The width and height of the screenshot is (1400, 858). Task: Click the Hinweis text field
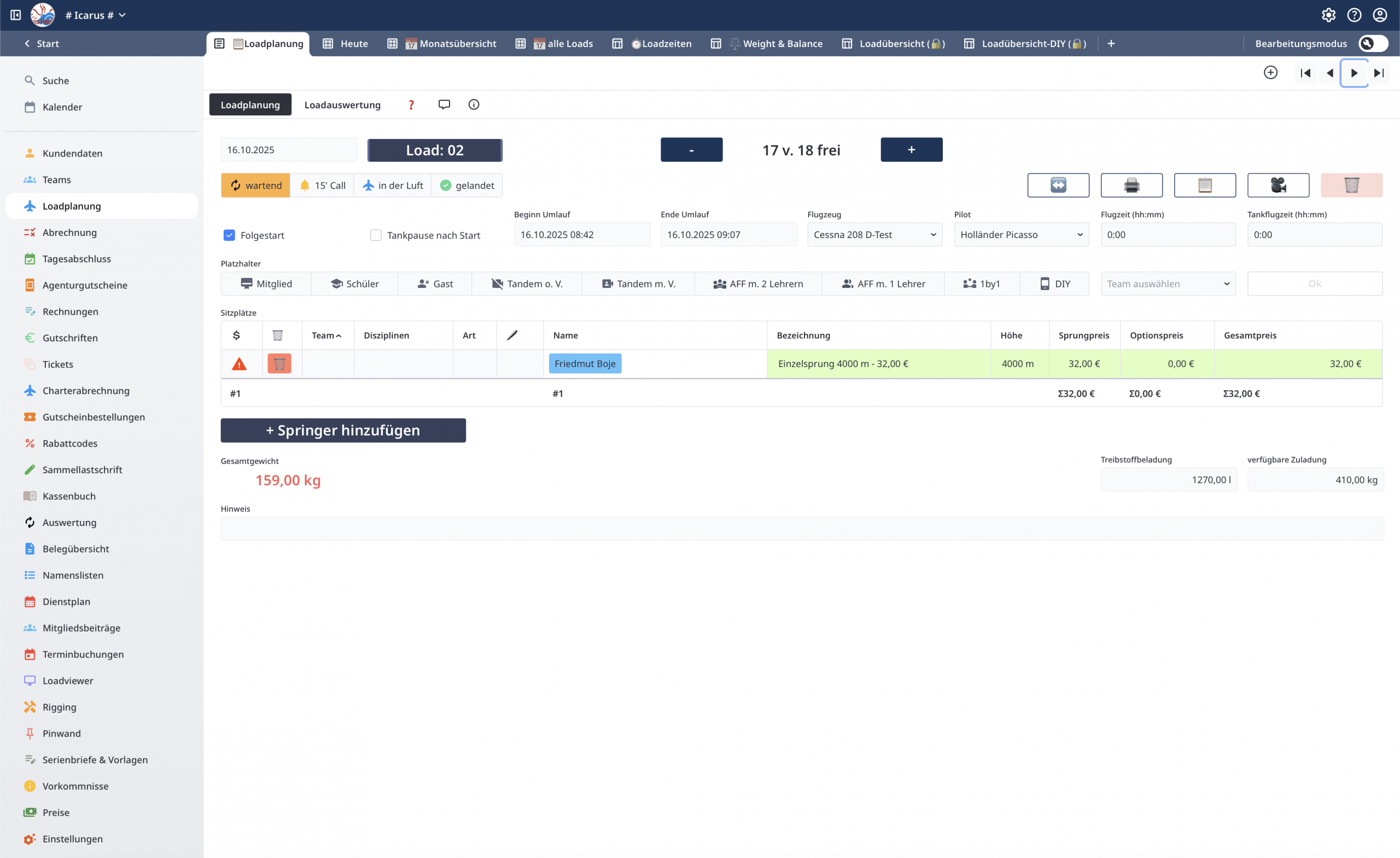click(802, 529)
